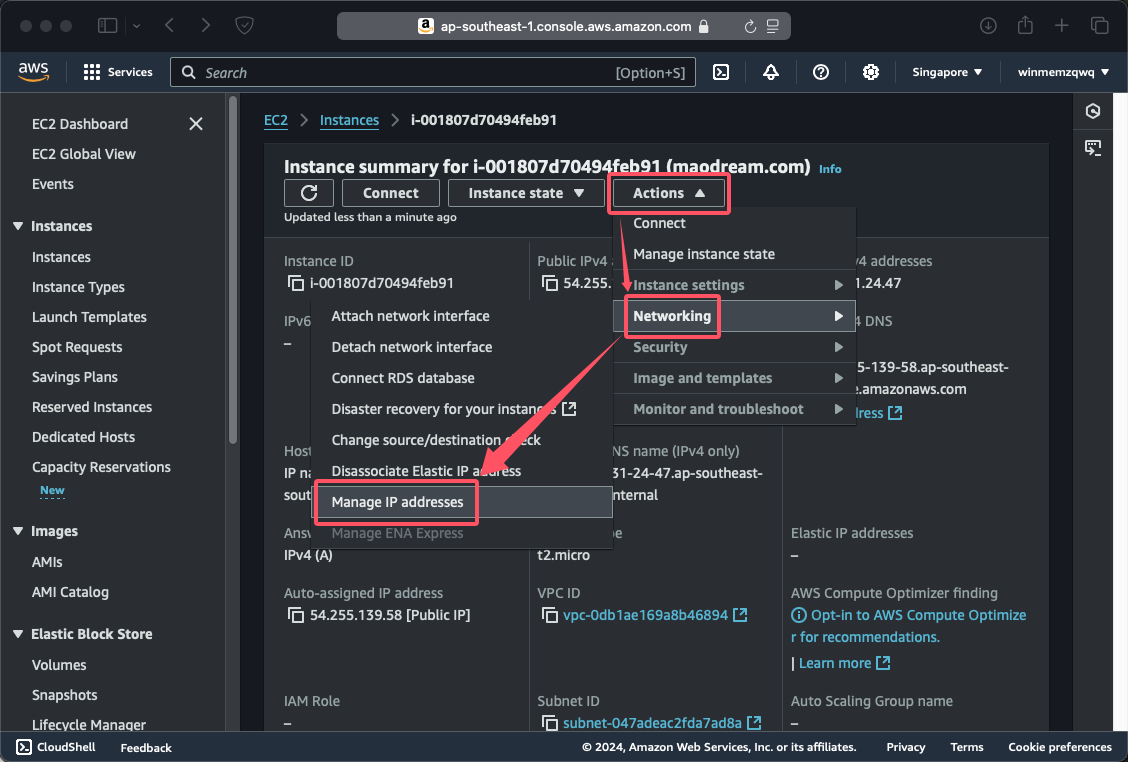The width and height of the screenshot is (1128, 762).
Task: Copy the Instance ID i-001807d70494feb91
Action: coord(296,284)
